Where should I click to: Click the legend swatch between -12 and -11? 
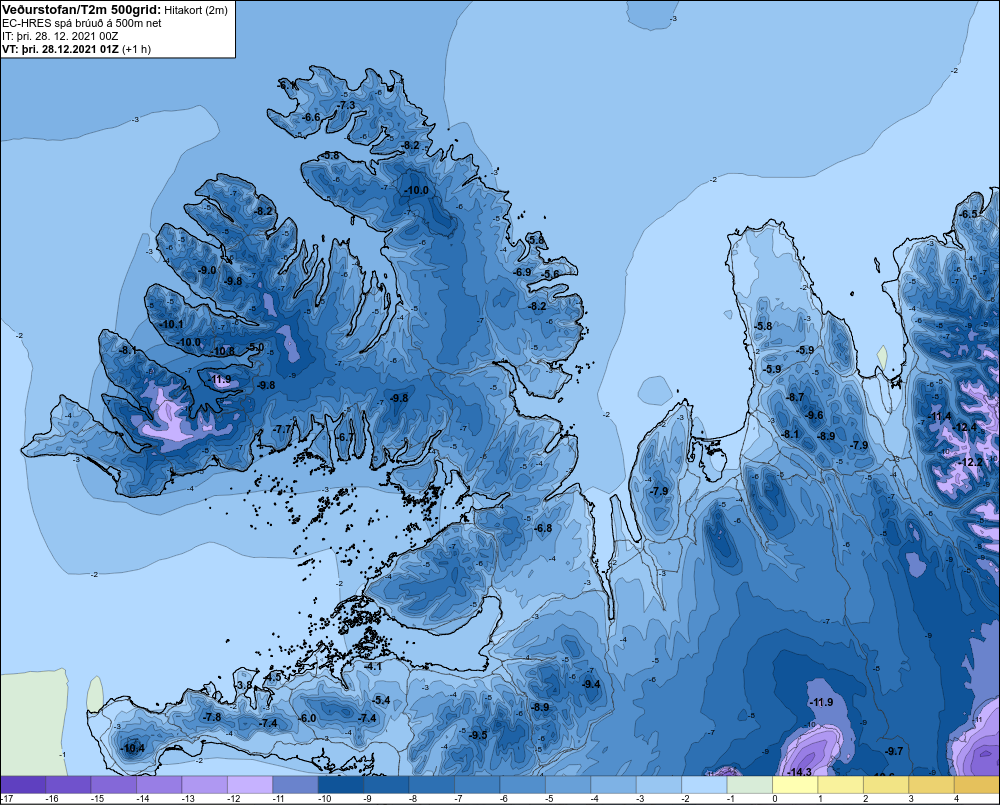pyautogui.click(x=250, y=784)
